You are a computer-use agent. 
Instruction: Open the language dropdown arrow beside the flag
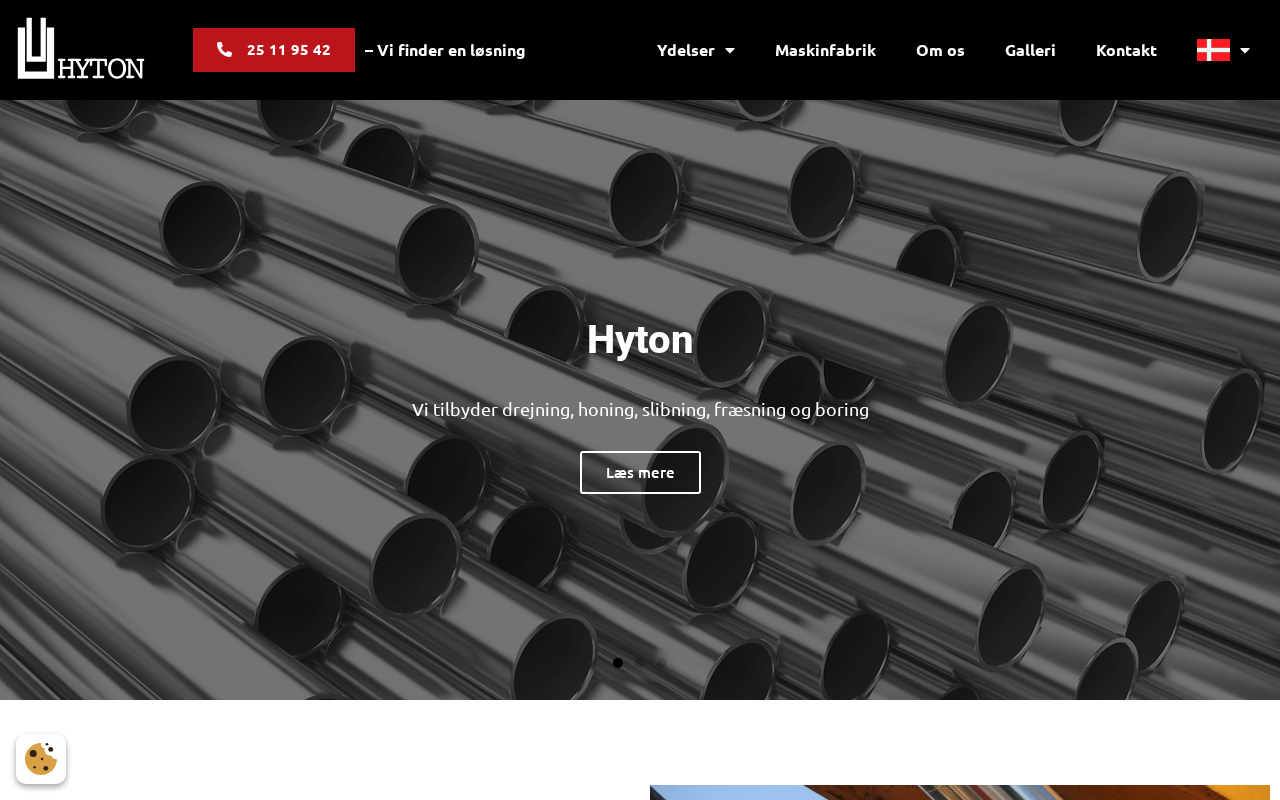point(1245,50)
